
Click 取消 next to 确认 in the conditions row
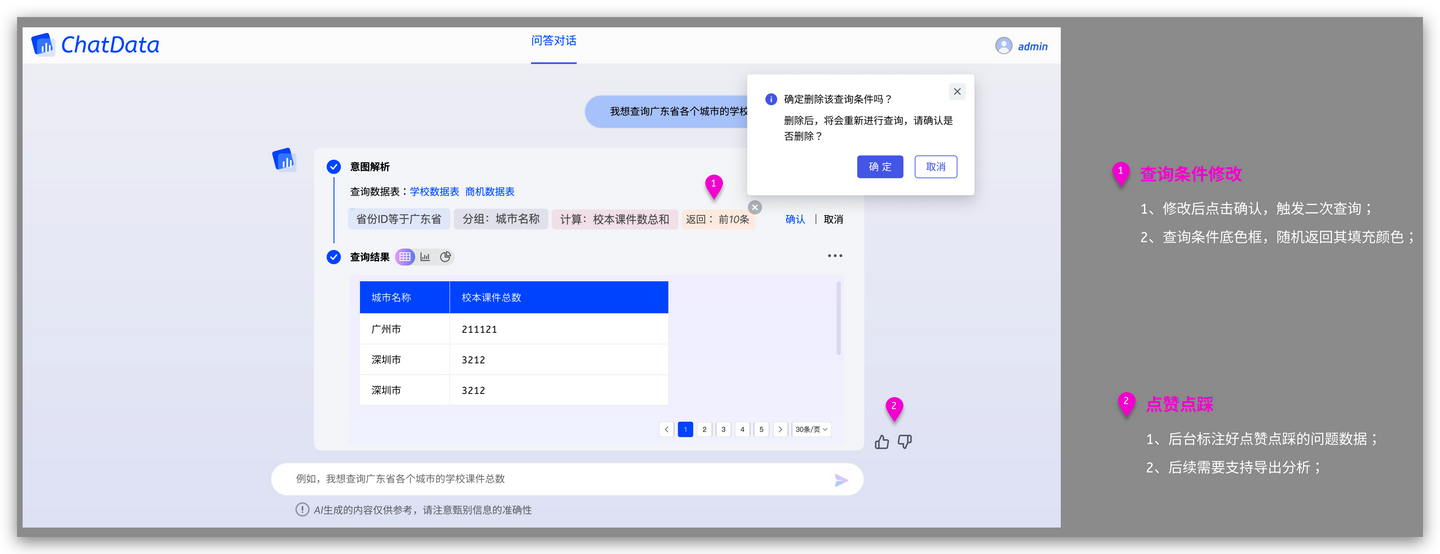[833, 219]
